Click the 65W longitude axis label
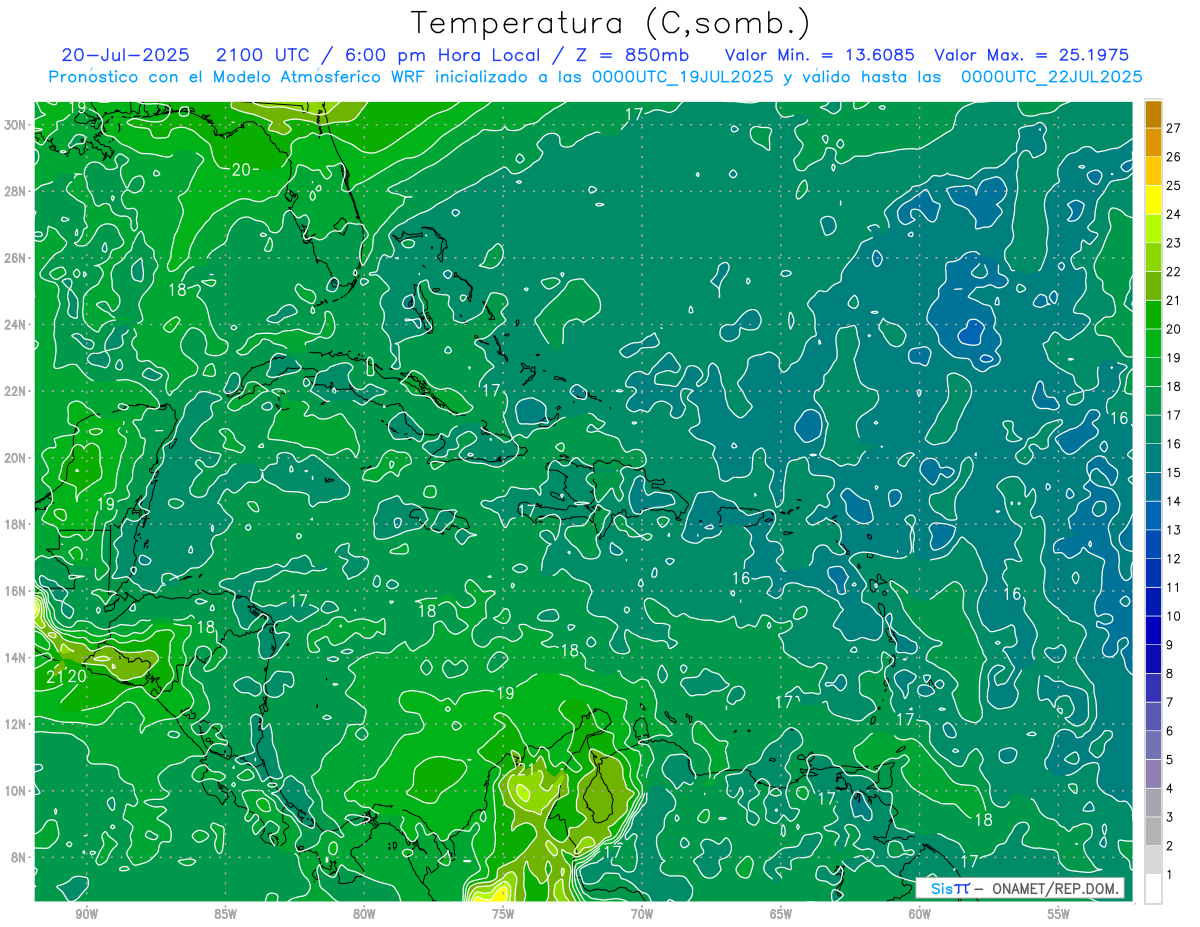The height and width of the screenshot is (927, 1200). [x=781, y=914]
